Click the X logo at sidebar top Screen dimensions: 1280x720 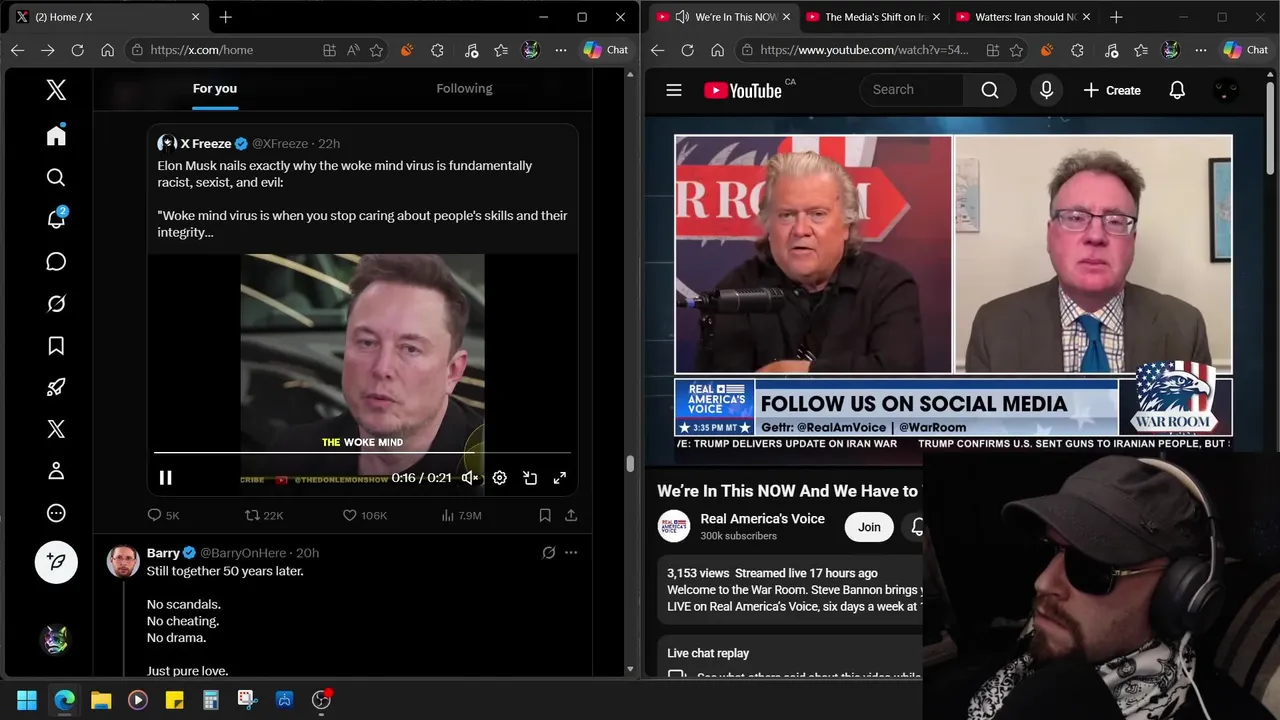pos(56,90)
